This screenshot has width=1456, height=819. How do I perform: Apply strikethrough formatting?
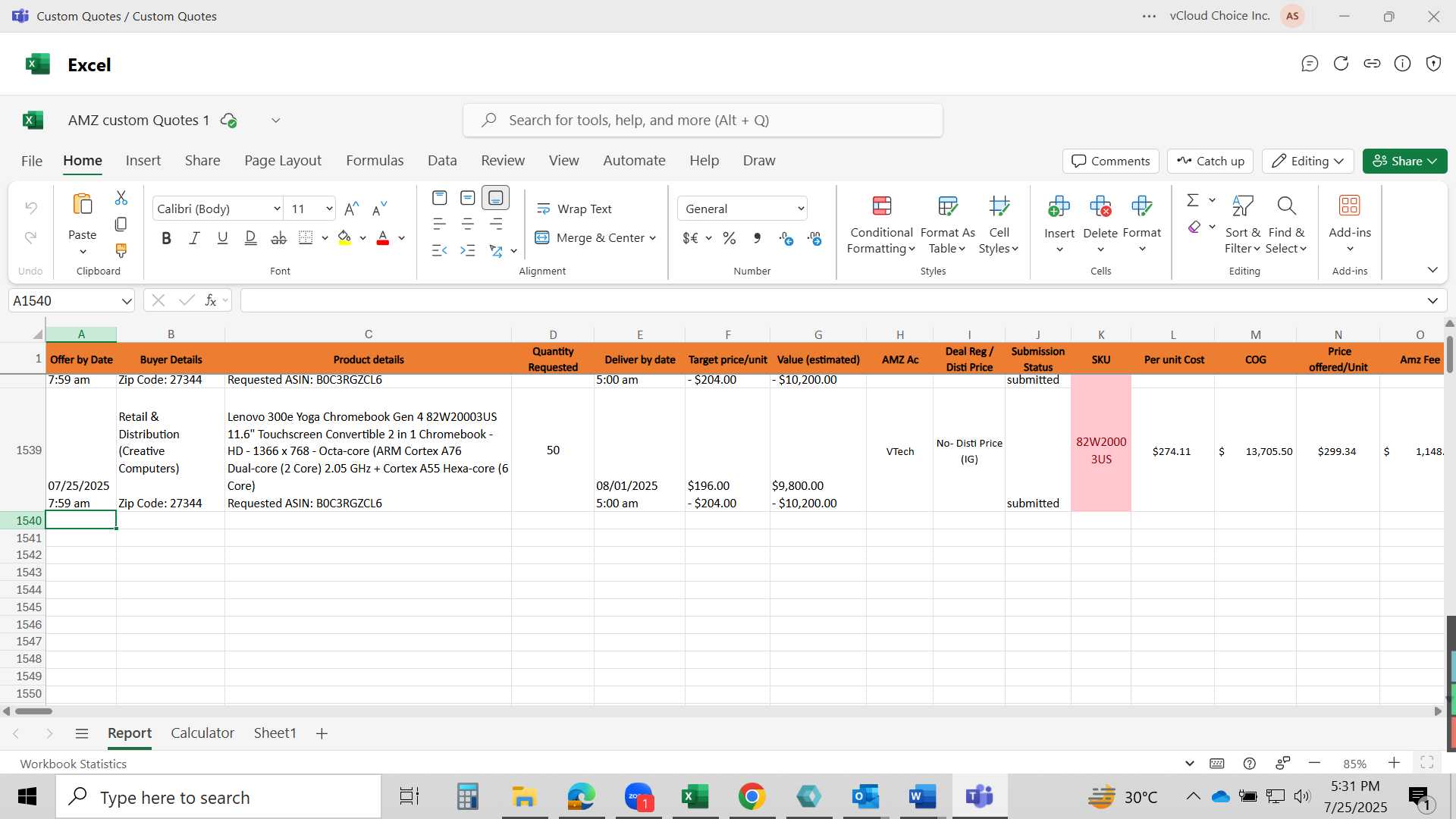[x=279, y=238]
